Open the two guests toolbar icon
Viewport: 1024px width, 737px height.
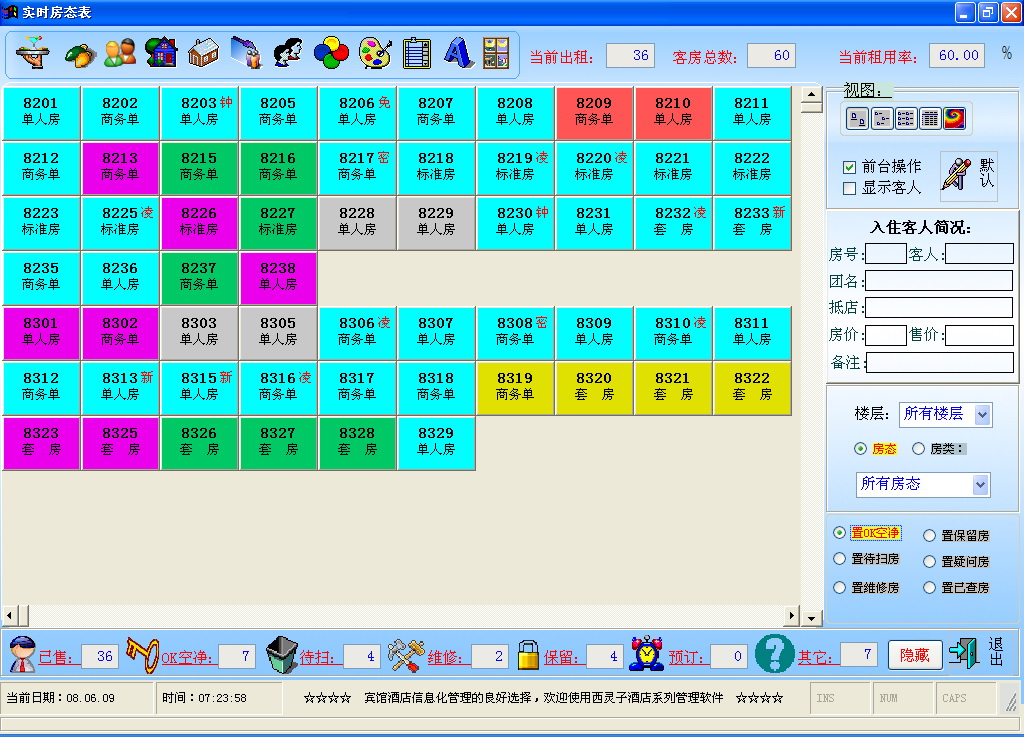coord(120,53)
